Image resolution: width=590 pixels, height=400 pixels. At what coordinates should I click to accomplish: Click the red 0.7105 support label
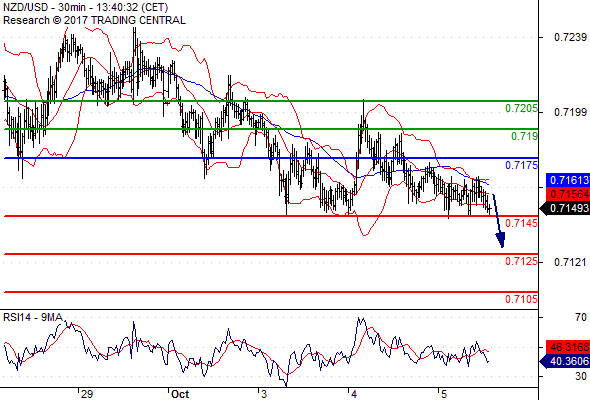click(x=521, y=299)
